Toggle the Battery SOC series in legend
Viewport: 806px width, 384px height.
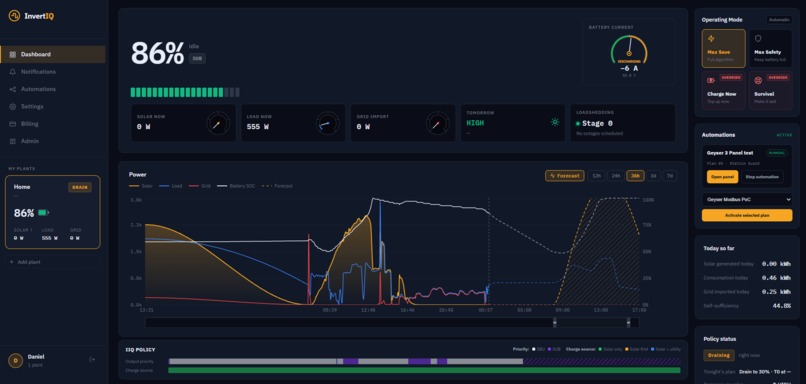(x=236, y=186)
